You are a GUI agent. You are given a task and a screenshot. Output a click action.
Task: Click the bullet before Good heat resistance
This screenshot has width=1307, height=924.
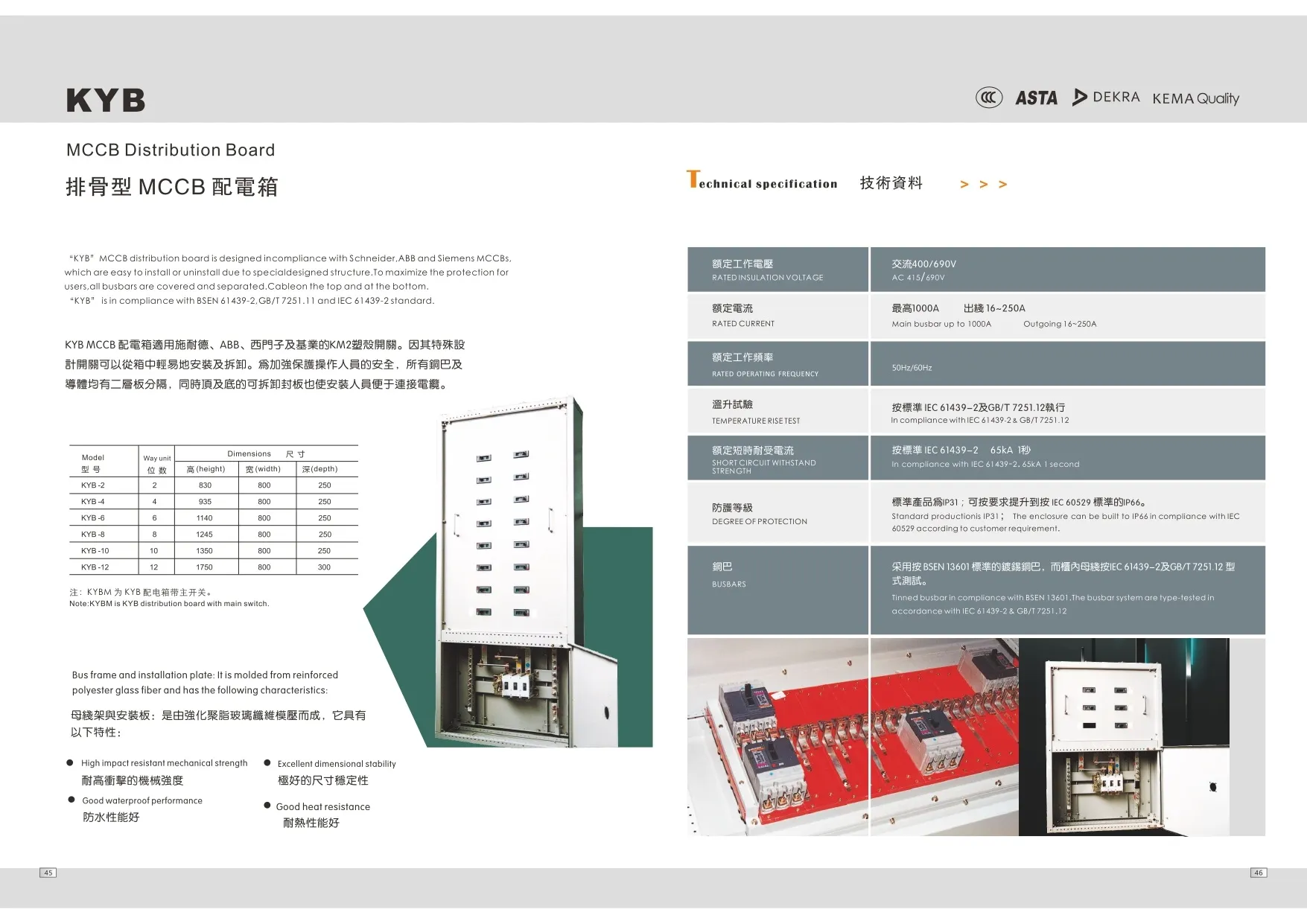pyautogui.click(x=267, y=806)
